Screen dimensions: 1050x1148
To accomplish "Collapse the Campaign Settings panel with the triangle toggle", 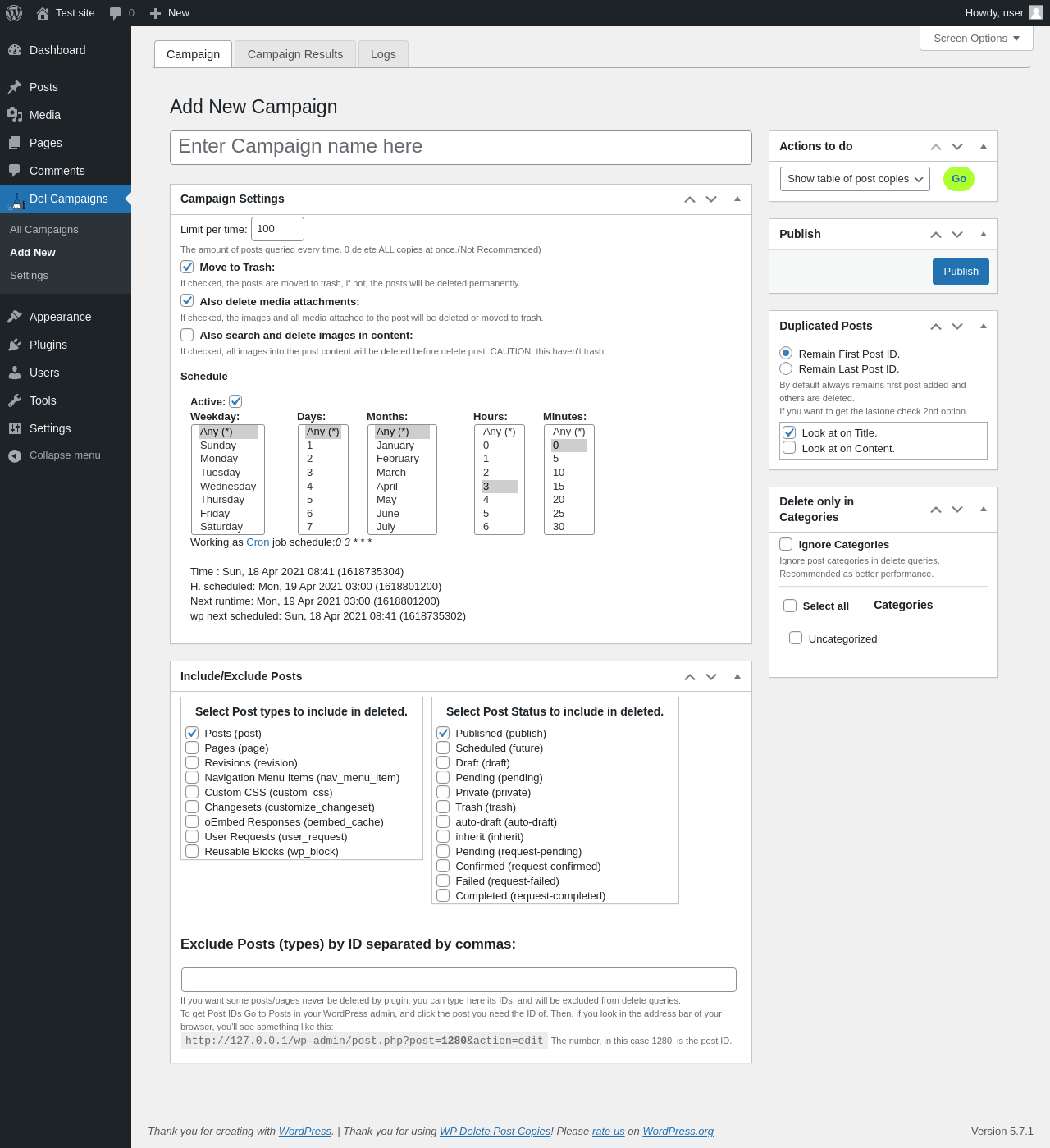I will 737,199.
